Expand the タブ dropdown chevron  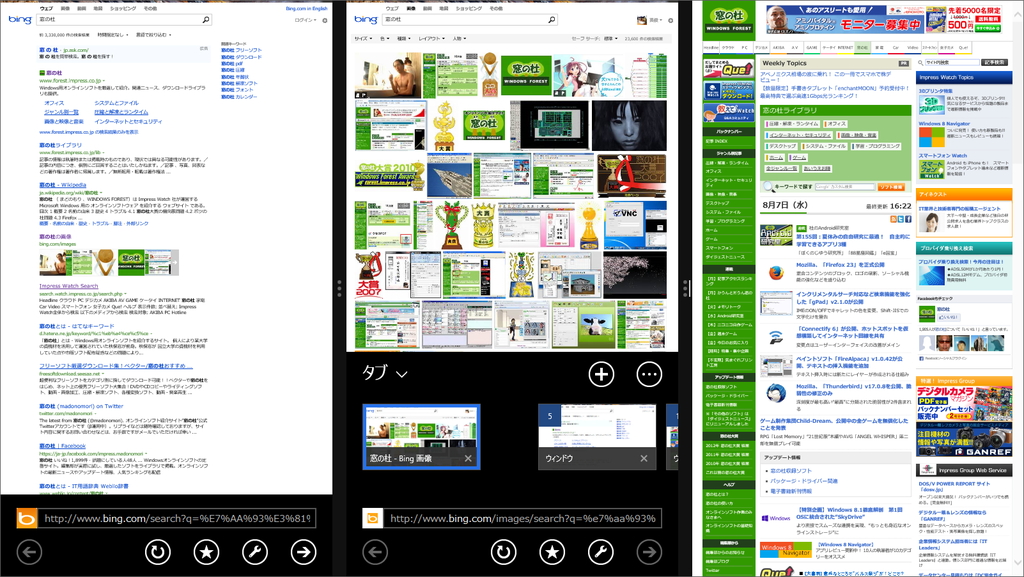pos(402,374)
